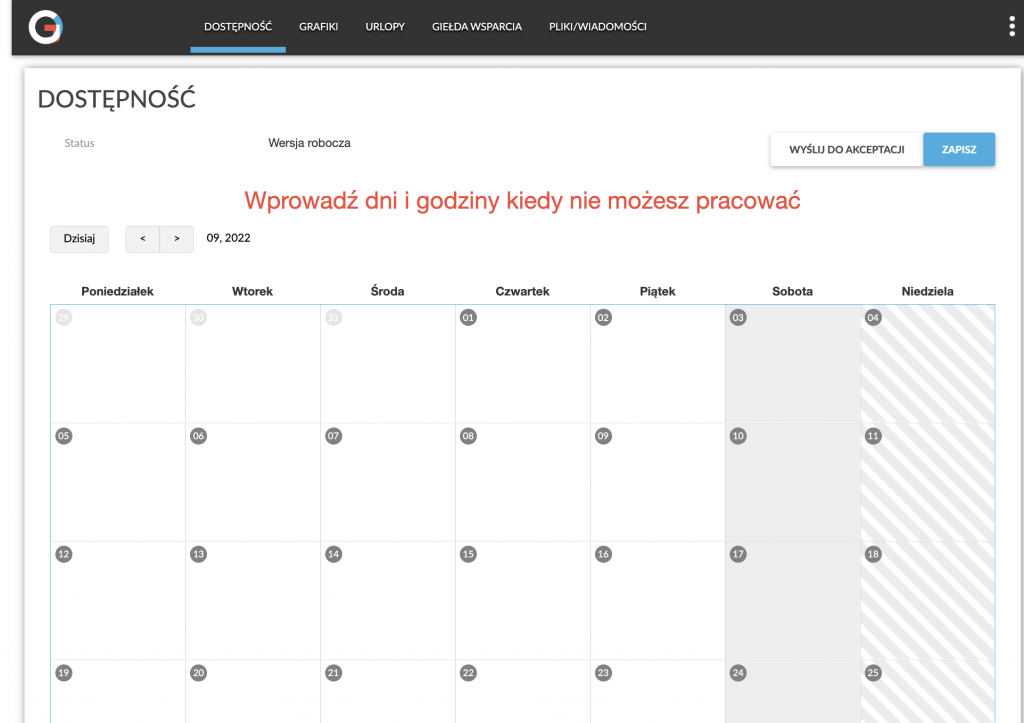This screenshot has height=723, width=1024.
Task: Select Sunday day 04 cell
Action: coord(927,364)
